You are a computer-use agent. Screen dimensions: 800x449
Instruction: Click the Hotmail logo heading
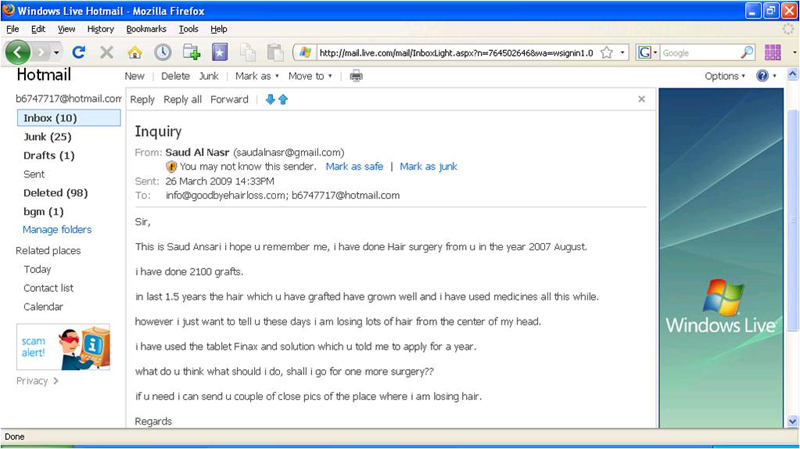point(44,75)
